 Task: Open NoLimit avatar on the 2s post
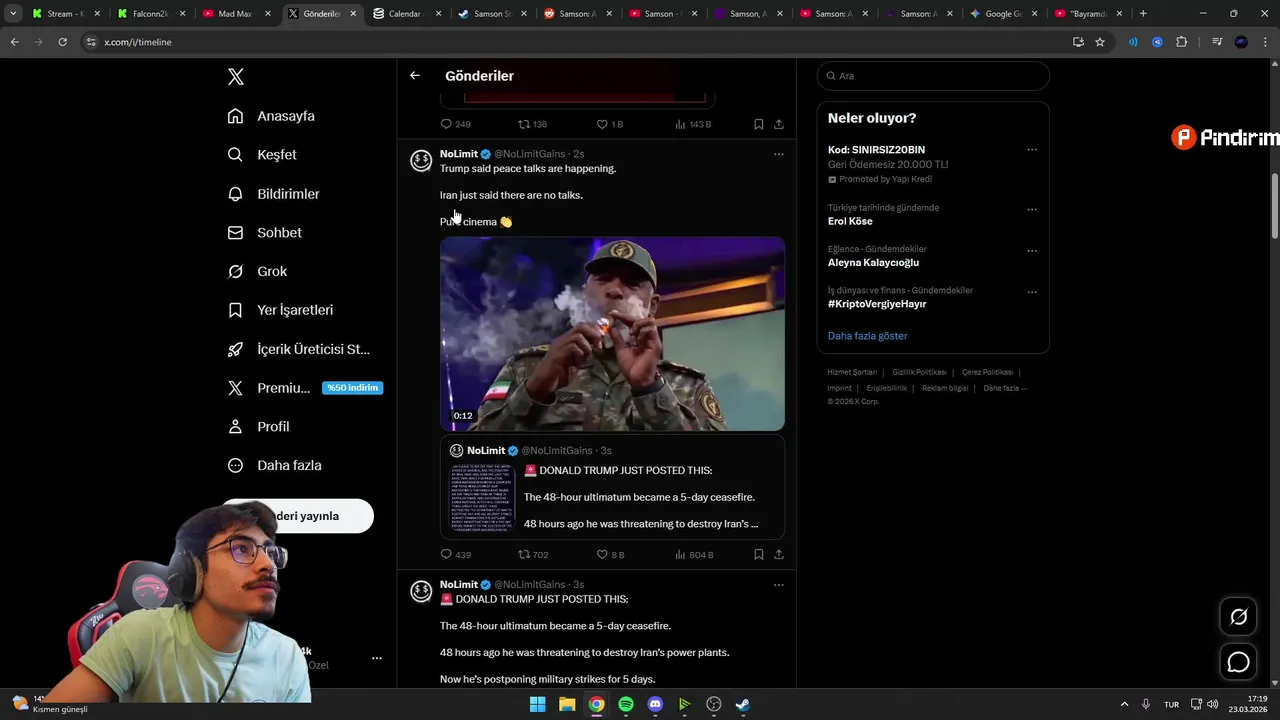click(x=422, y=161)
